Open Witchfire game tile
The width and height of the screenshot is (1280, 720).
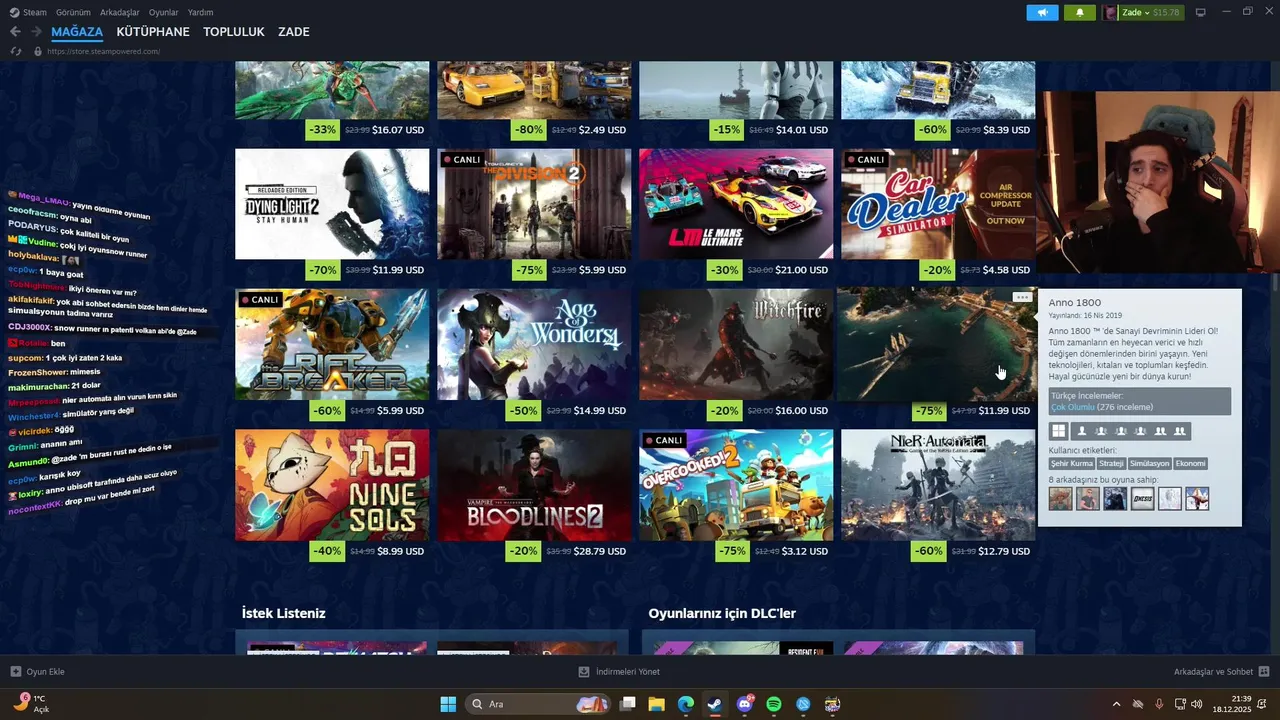[x=736, y=345]
